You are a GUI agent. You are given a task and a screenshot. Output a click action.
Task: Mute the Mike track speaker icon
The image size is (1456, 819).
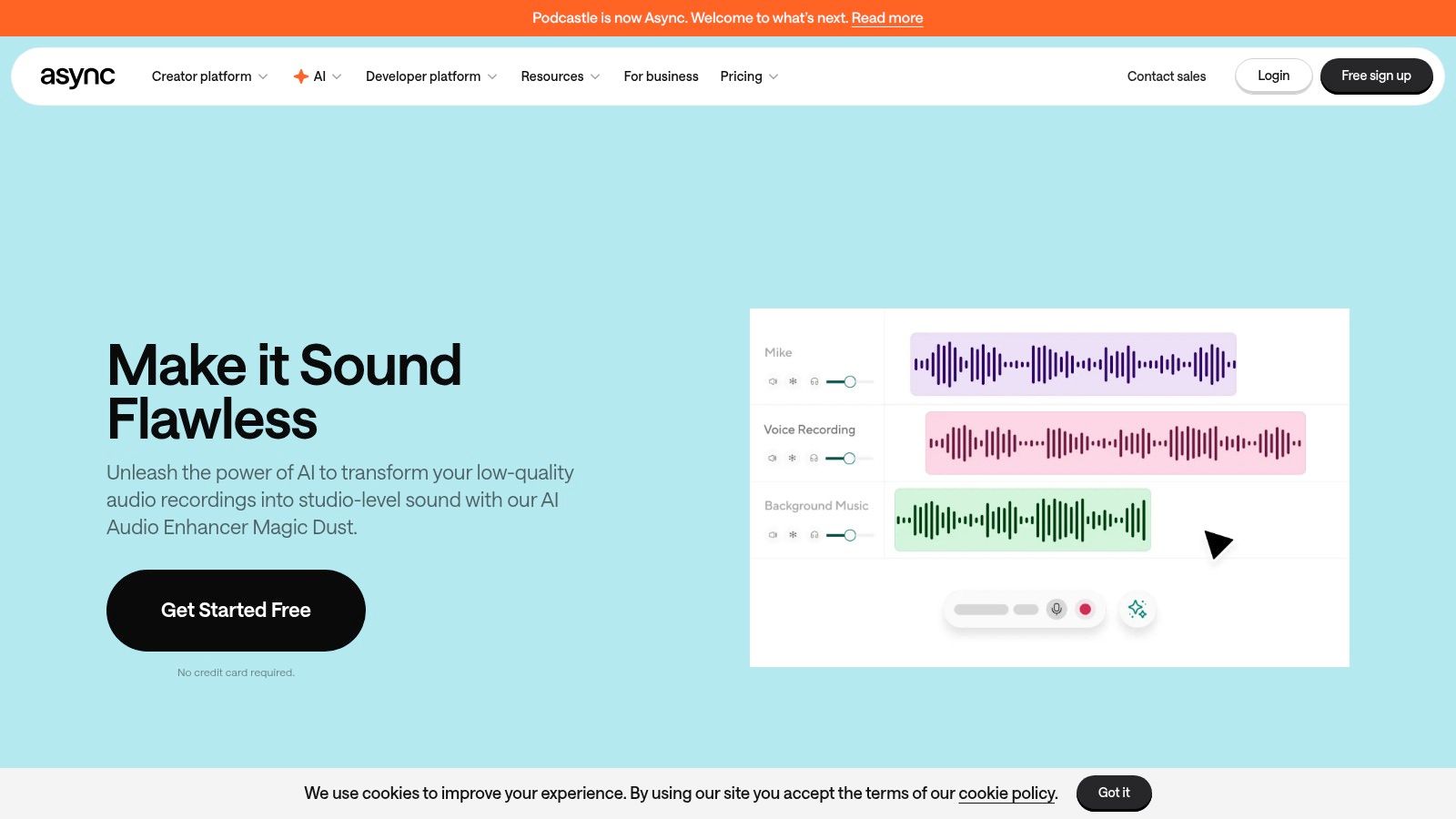[x=772, y=381]
